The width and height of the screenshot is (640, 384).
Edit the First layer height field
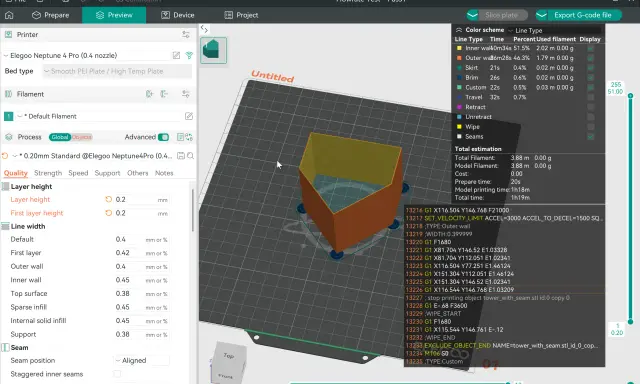[x=141, y=213]
